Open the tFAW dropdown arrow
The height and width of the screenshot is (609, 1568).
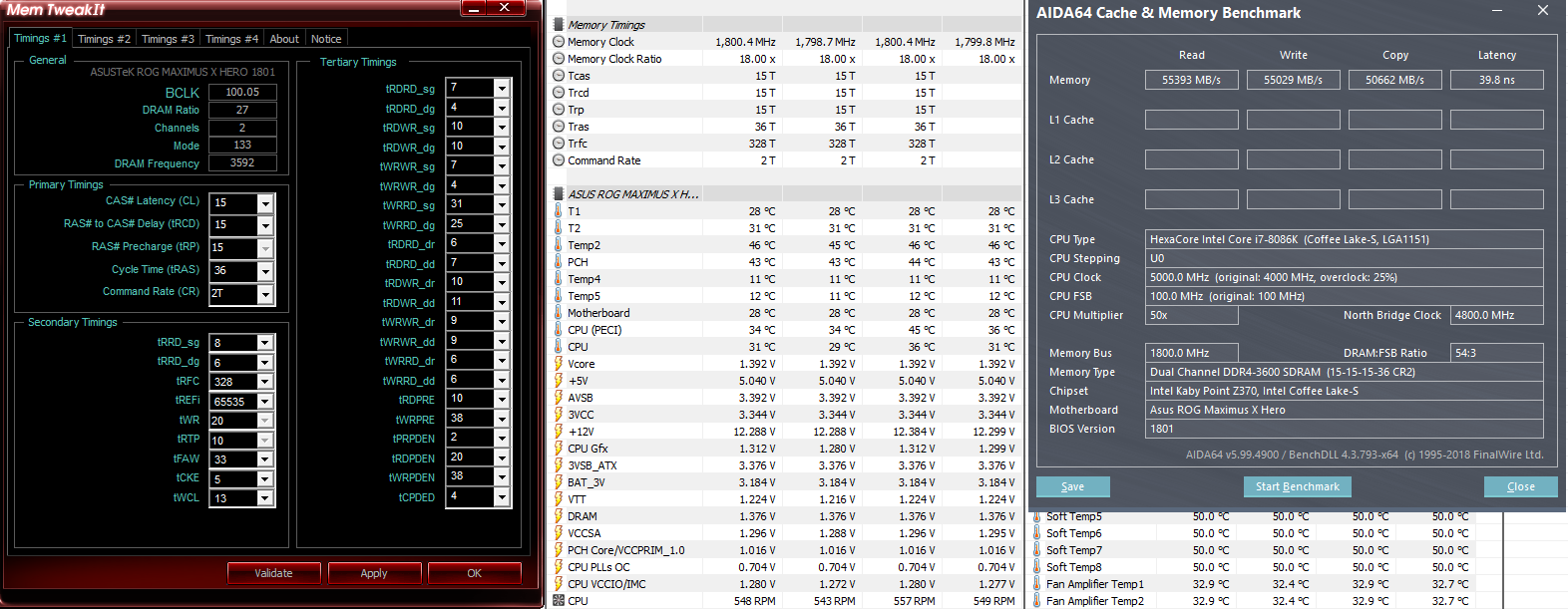click(265, 459)
